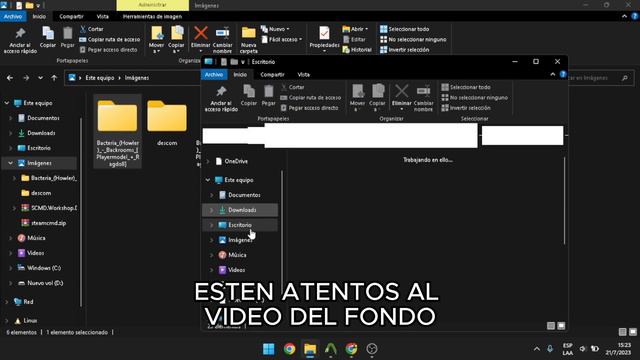Select Downloads in Escritorio window tree
Screen dimensions: 640x360
[240, 210]
